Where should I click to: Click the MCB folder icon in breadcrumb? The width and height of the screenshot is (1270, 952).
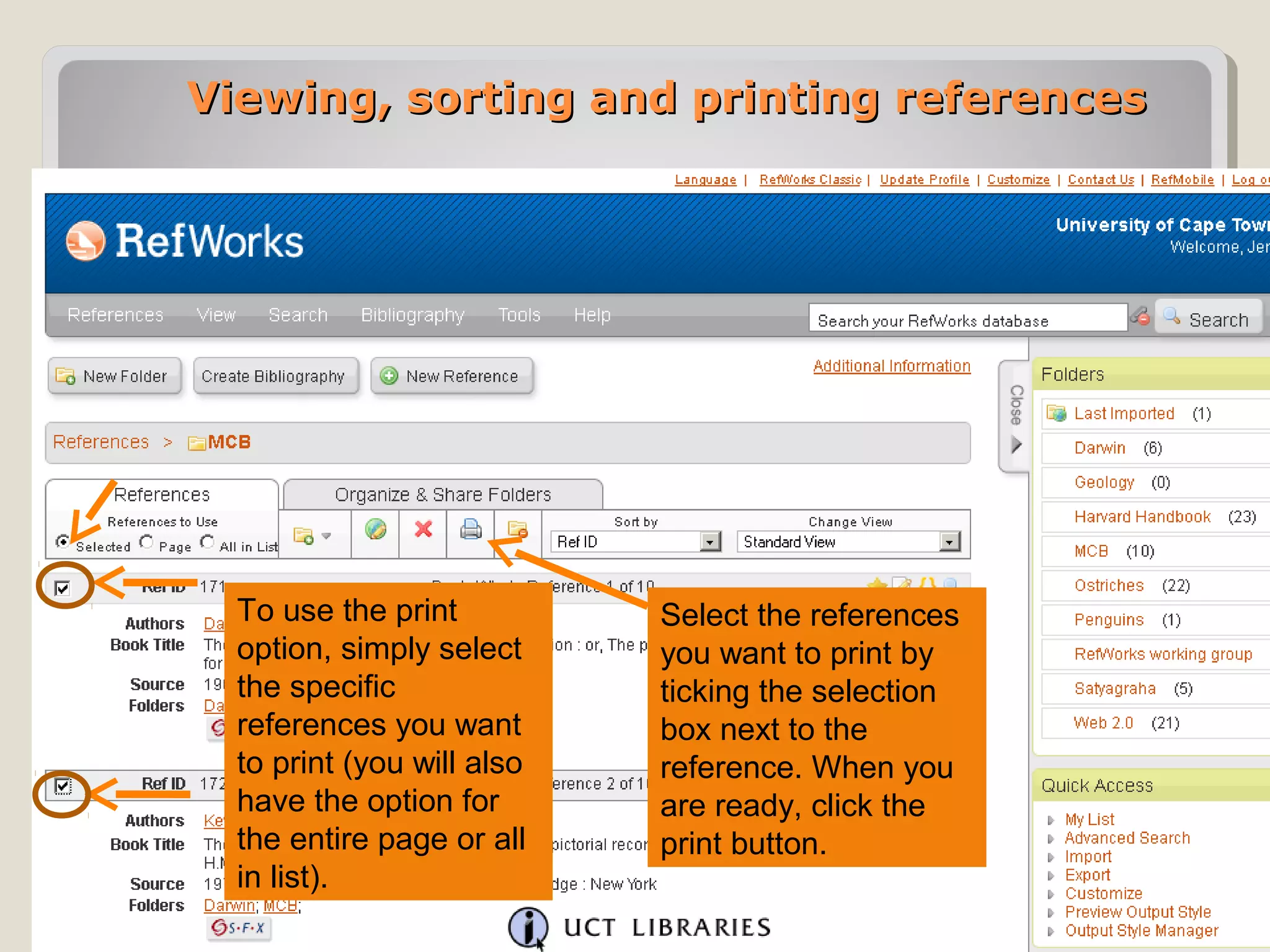point(197,443)
